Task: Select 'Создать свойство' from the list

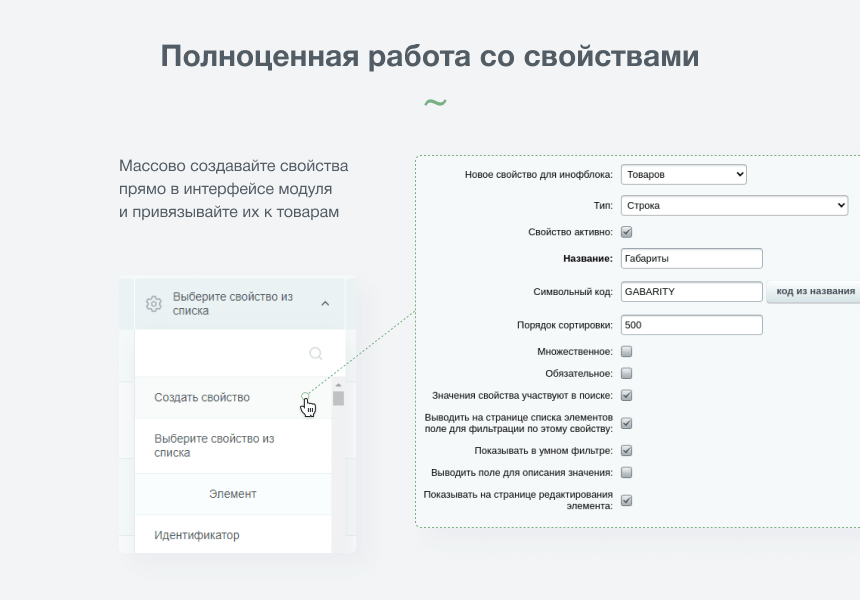Action: tap(202, 397)
